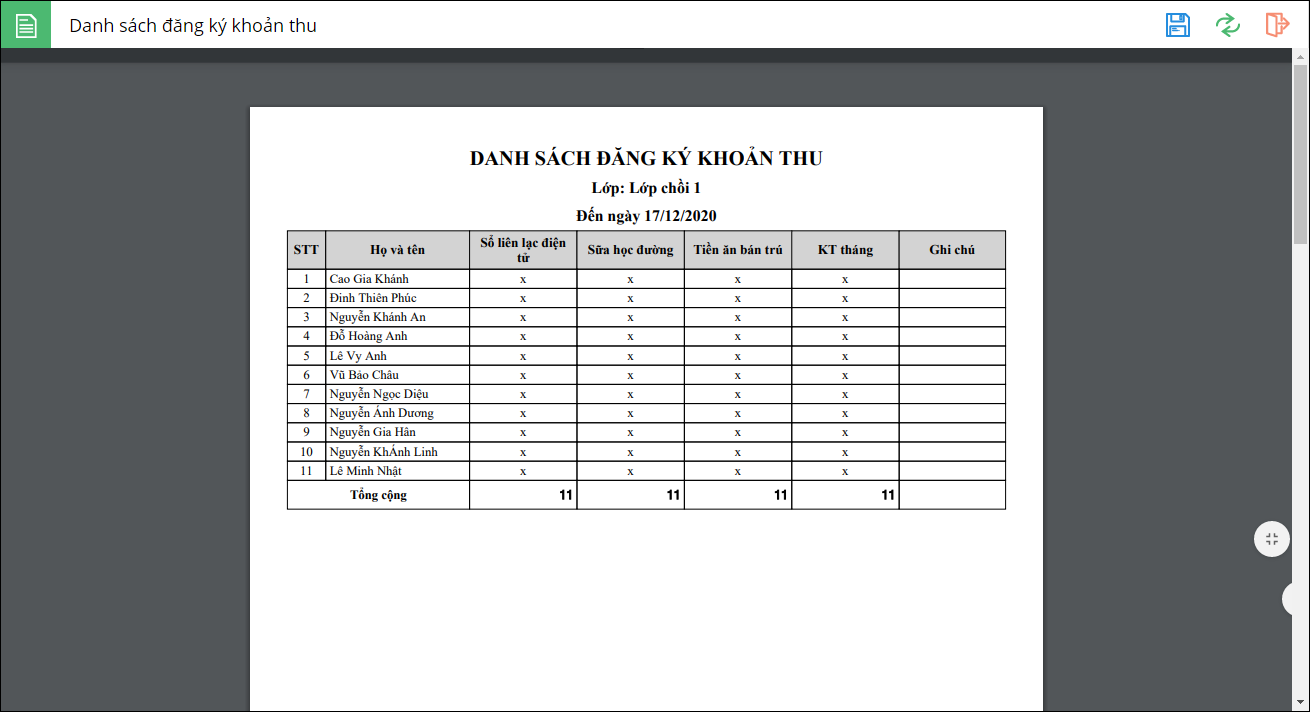Click the x for Lê Minh Nhật's KT tháng
The height and width of the screenshot is (712, 1310).
point(845,472)
